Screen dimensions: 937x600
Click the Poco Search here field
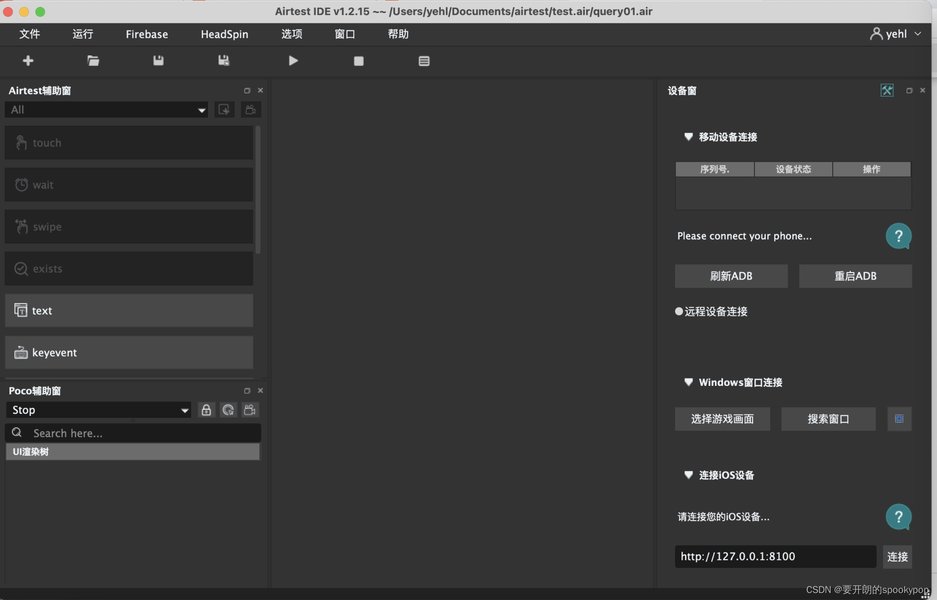coord(133,433)
